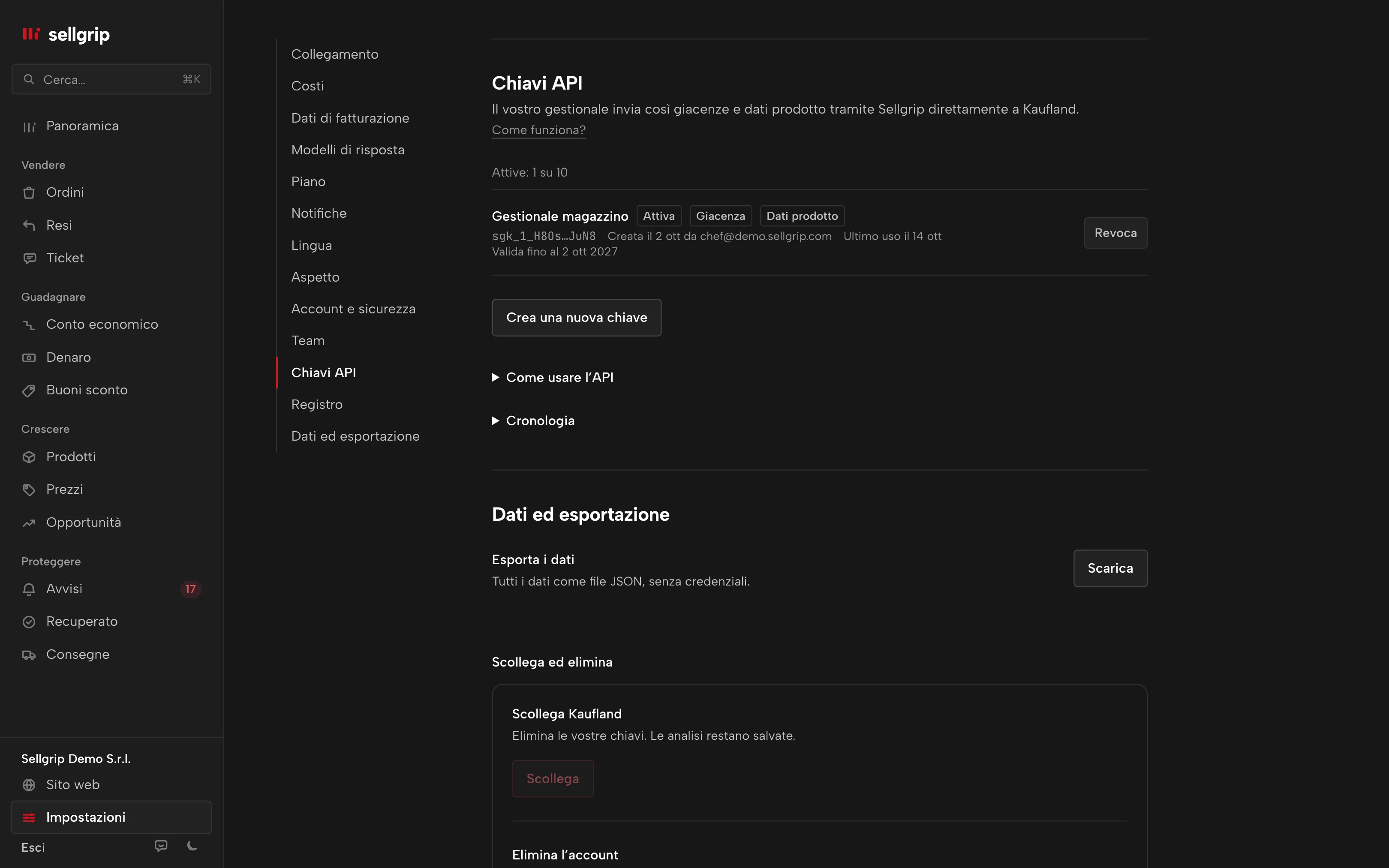Click the Avvisi 17 badge

tap(190, 589)
